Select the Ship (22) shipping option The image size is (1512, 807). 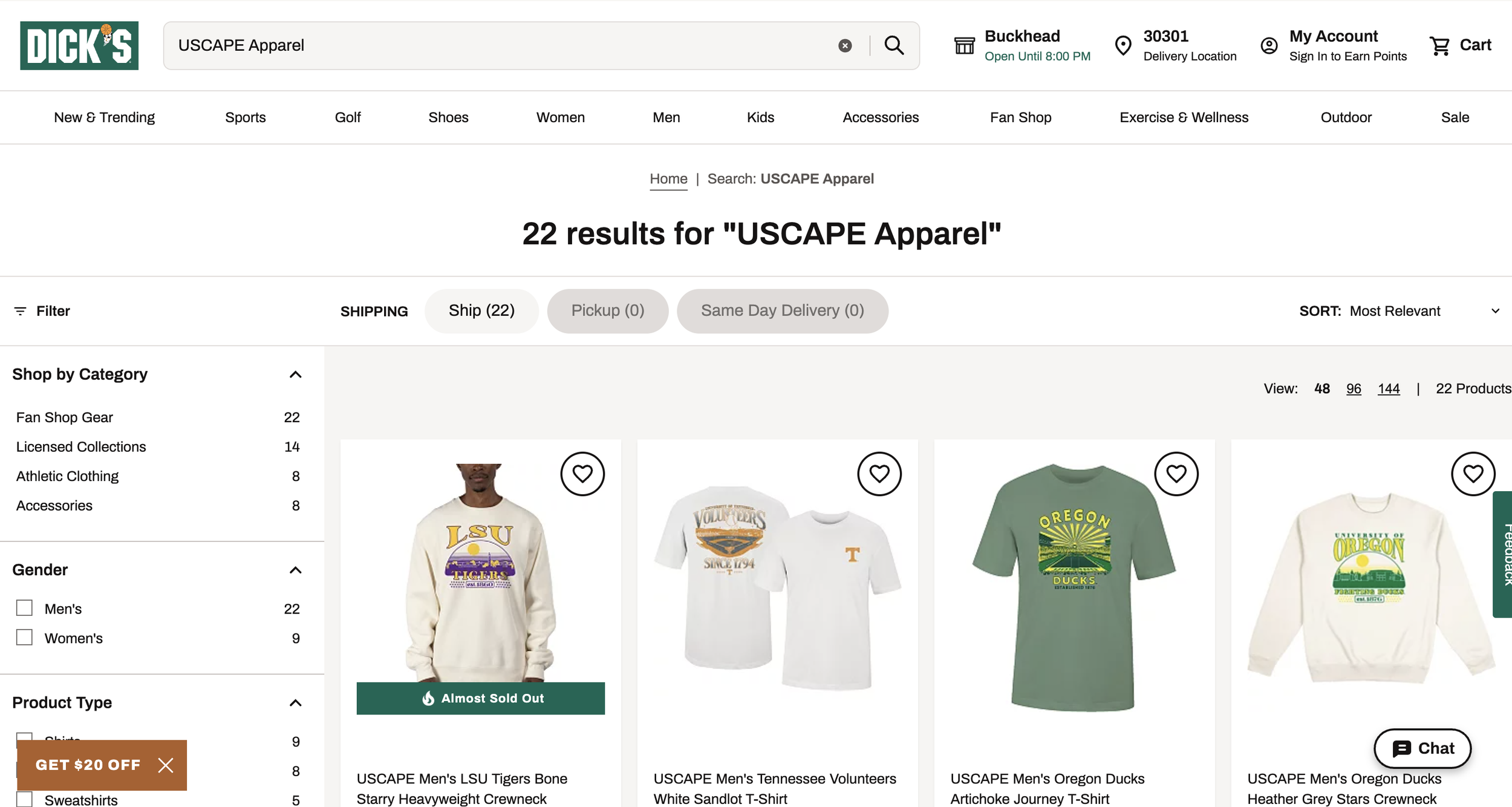tap(481, 311)
